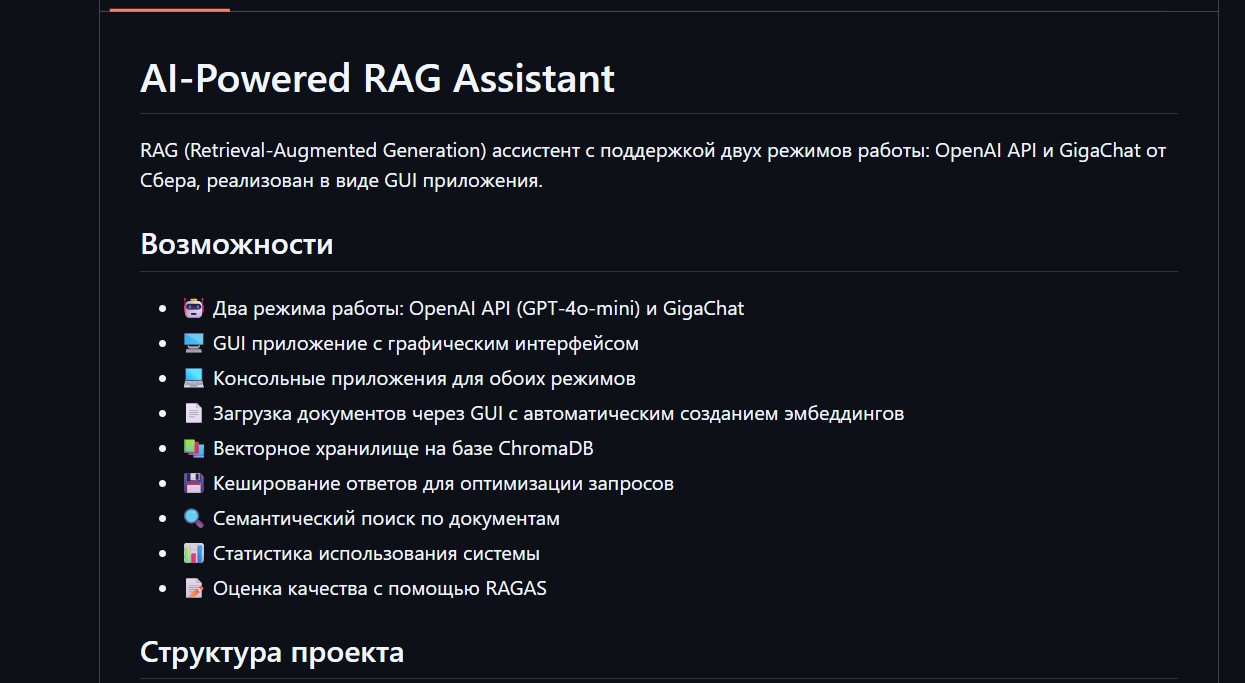Click the 'Кеширование ответов' list item text
Image resolution: width=1245 pixels, height=683 pixels.
[443, 483]
